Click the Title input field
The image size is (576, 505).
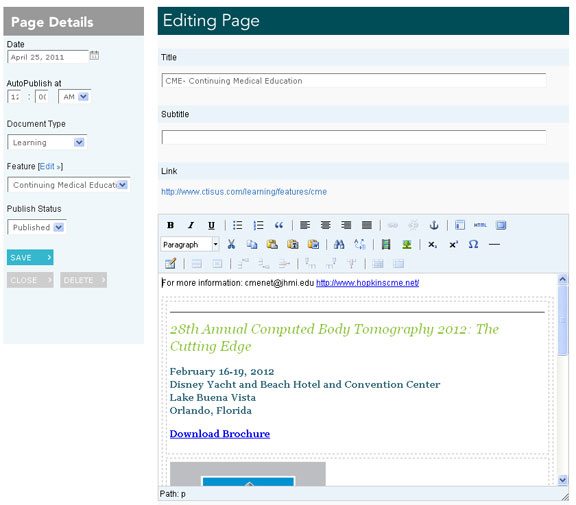click(x=354, y=80)
